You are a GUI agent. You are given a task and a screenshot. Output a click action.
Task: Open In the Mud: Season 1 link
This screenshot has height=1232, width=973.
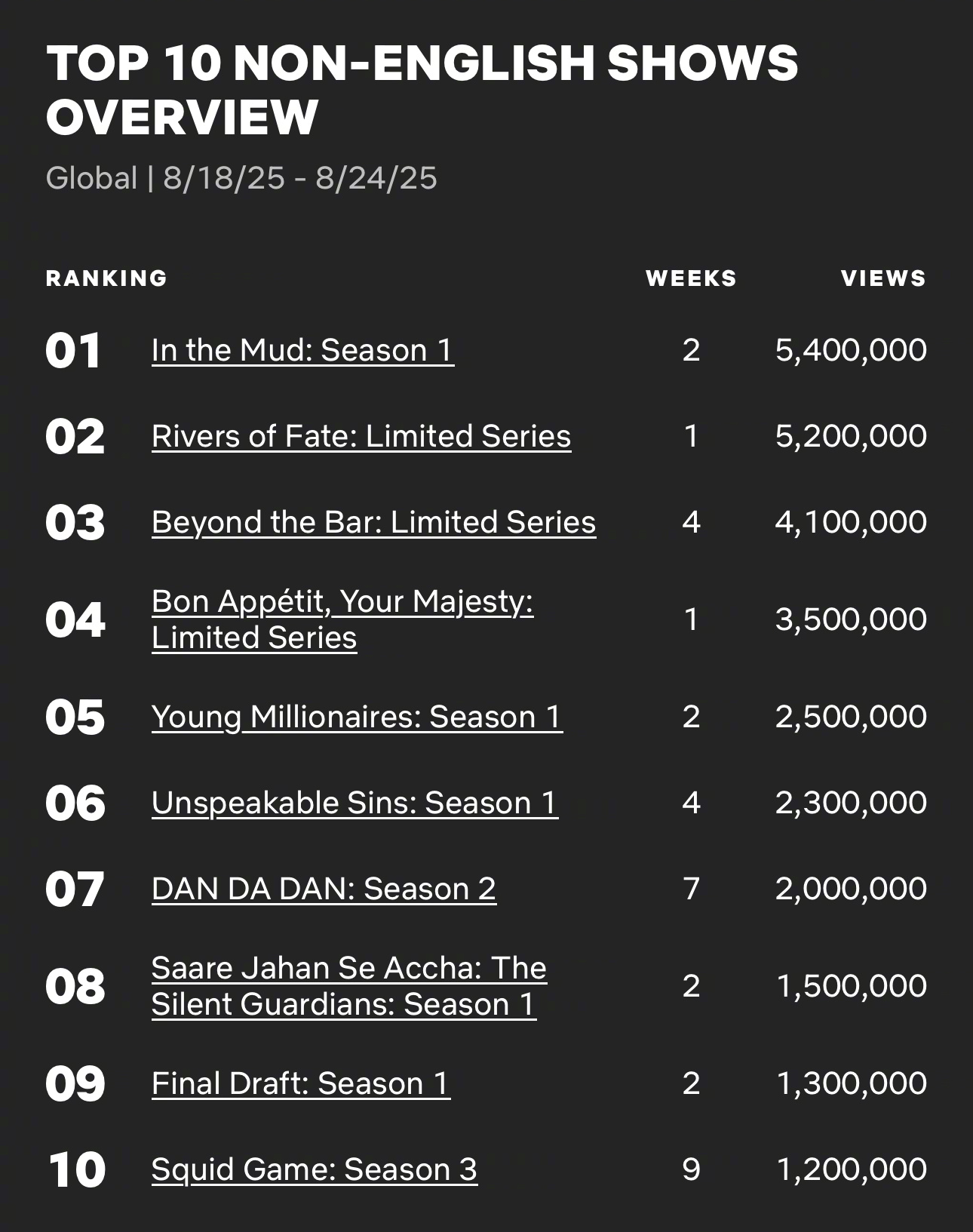[302, 350]
